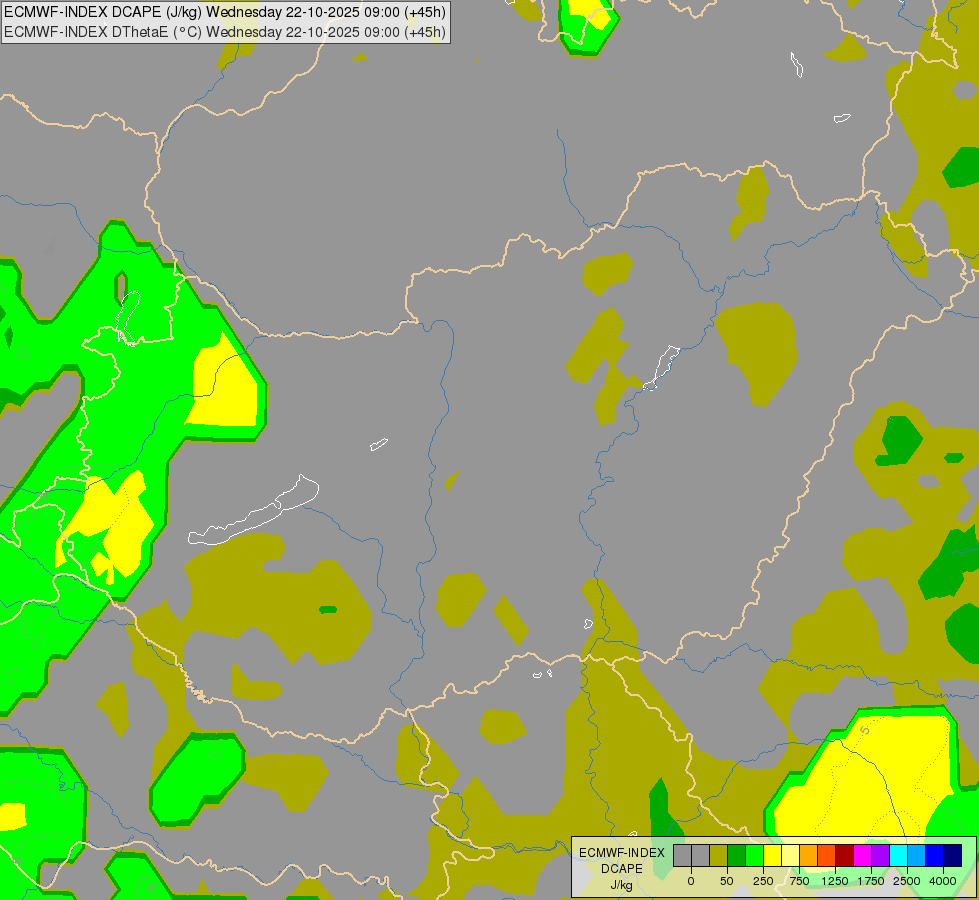Click the pale yellow legend swatch

click(790, 855)
